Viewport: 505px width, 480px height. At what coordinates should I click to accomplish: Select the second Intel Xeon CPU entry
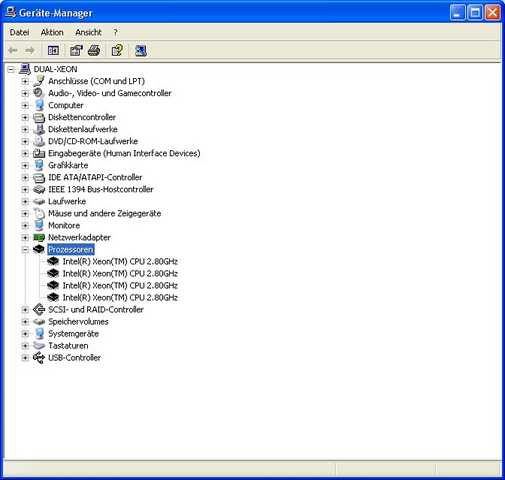(x=120, y=274)
